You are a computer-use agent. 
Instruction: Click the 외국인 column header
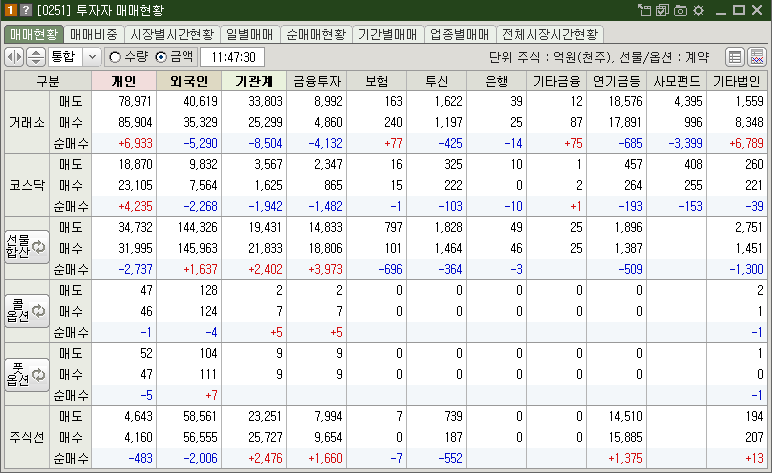coord(189,81)
